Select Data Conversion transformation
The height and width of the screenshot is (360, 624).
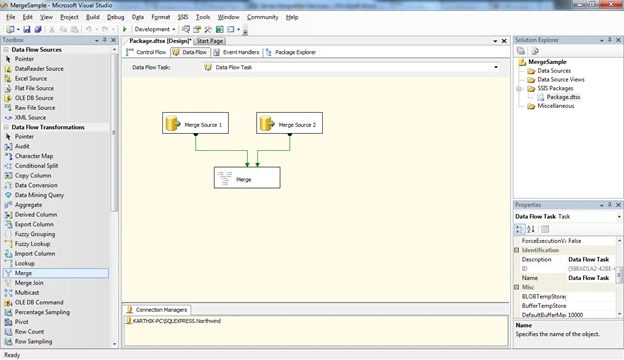[x=36, y=185]
